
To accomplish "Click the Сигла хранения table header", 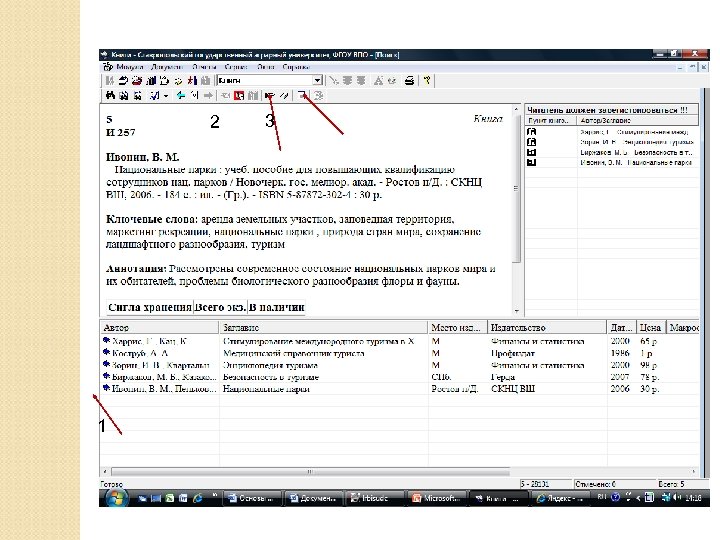I will pyautogui.click(x=150, y=307).
